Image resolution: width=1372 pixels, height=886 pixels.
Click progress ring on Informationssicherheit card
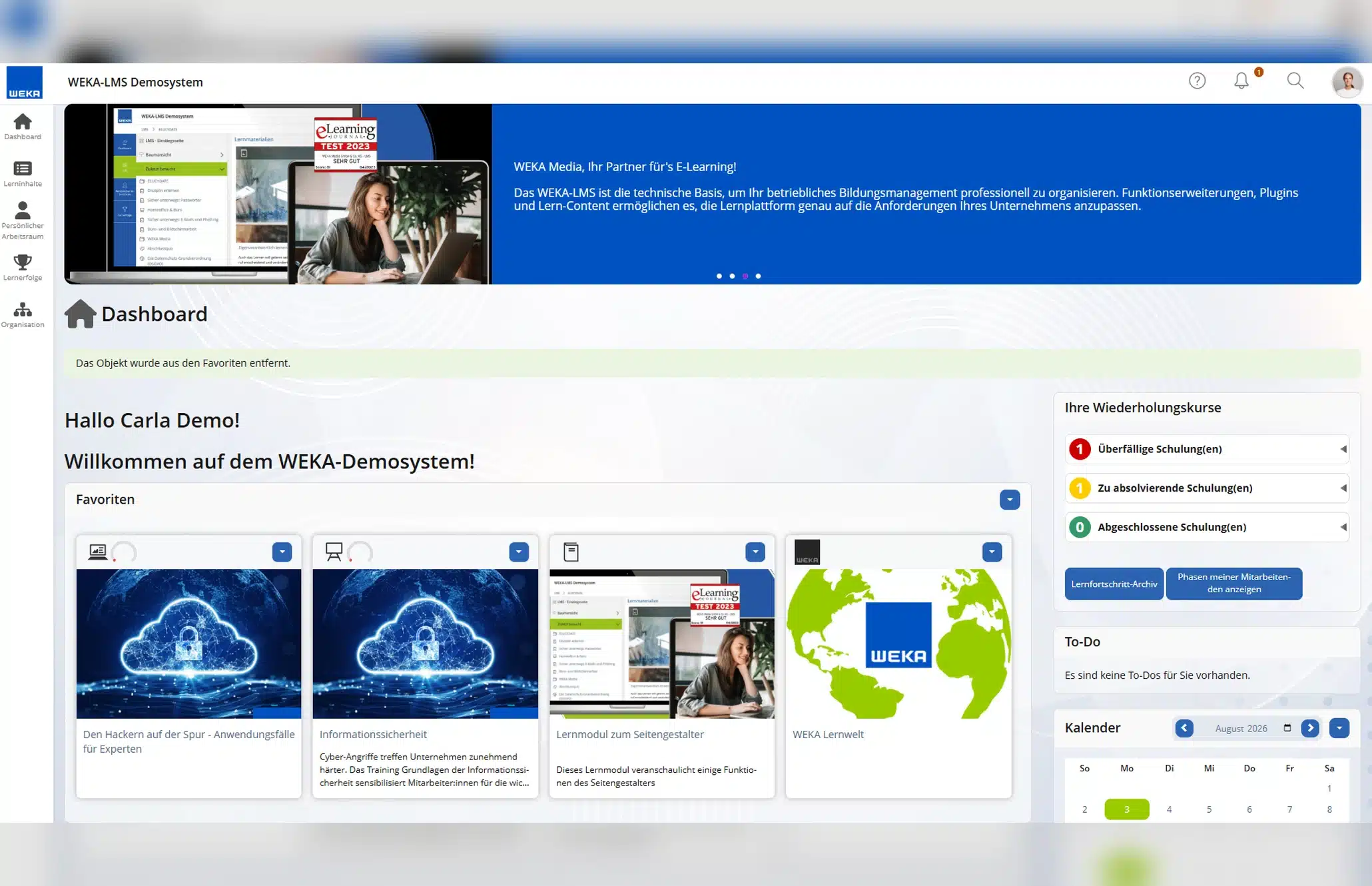360,552
